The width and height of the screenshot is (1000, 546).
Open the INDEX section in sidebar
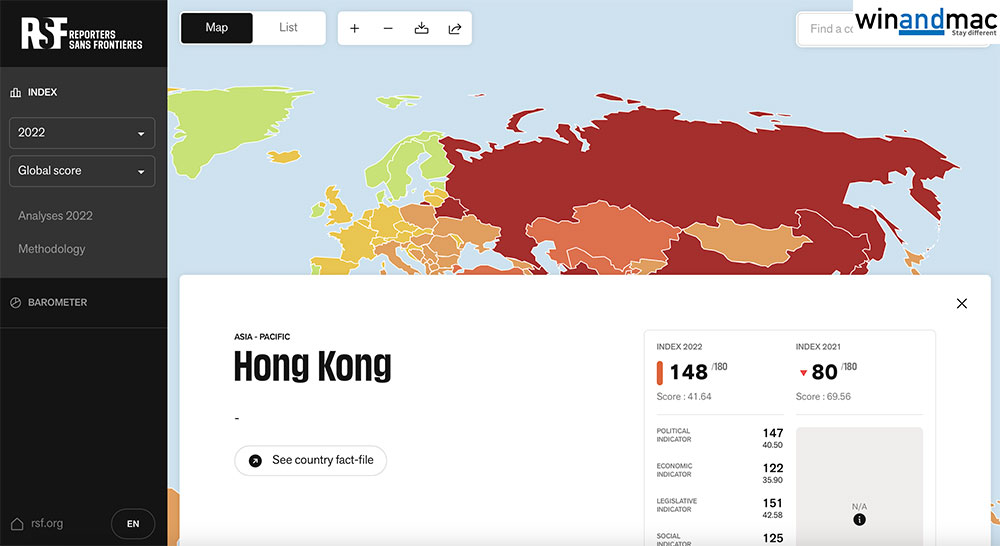point(43,92)
